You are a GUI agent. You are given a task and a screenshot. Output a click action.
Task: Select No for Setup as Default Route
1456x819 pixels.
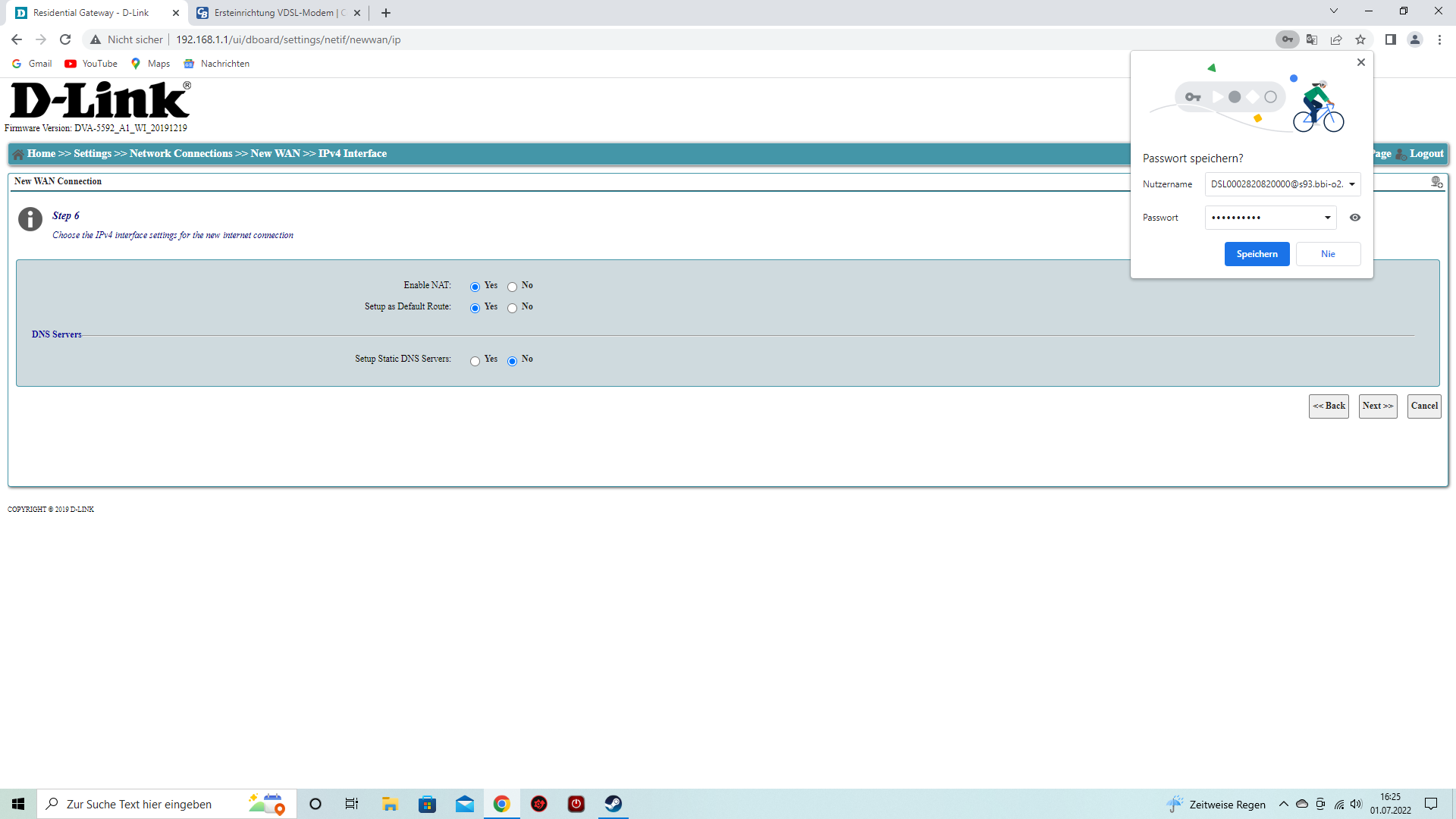pos(513,308)
